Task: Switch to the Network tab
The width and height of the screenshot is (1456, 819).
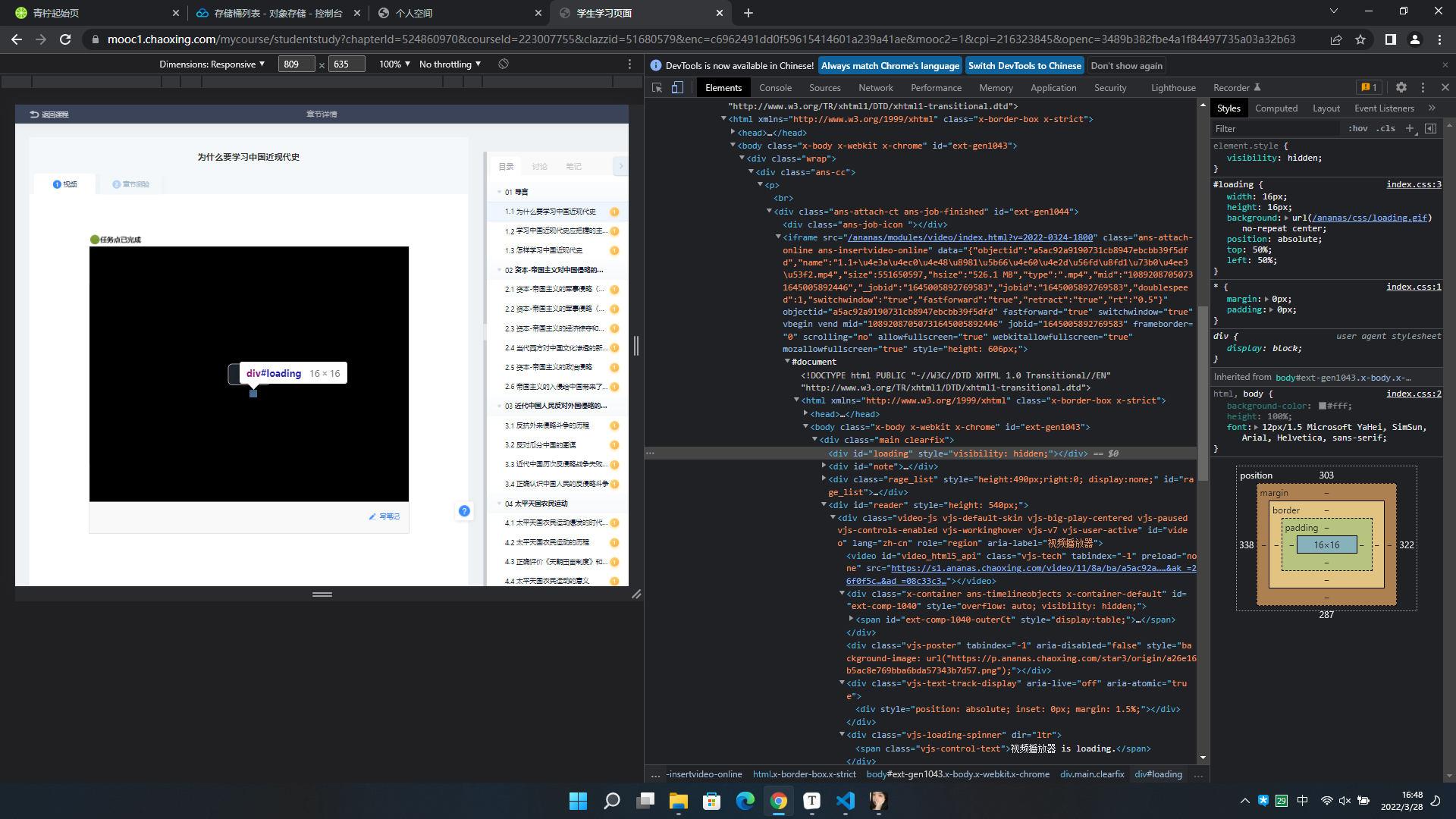Action: pos(875,88)
